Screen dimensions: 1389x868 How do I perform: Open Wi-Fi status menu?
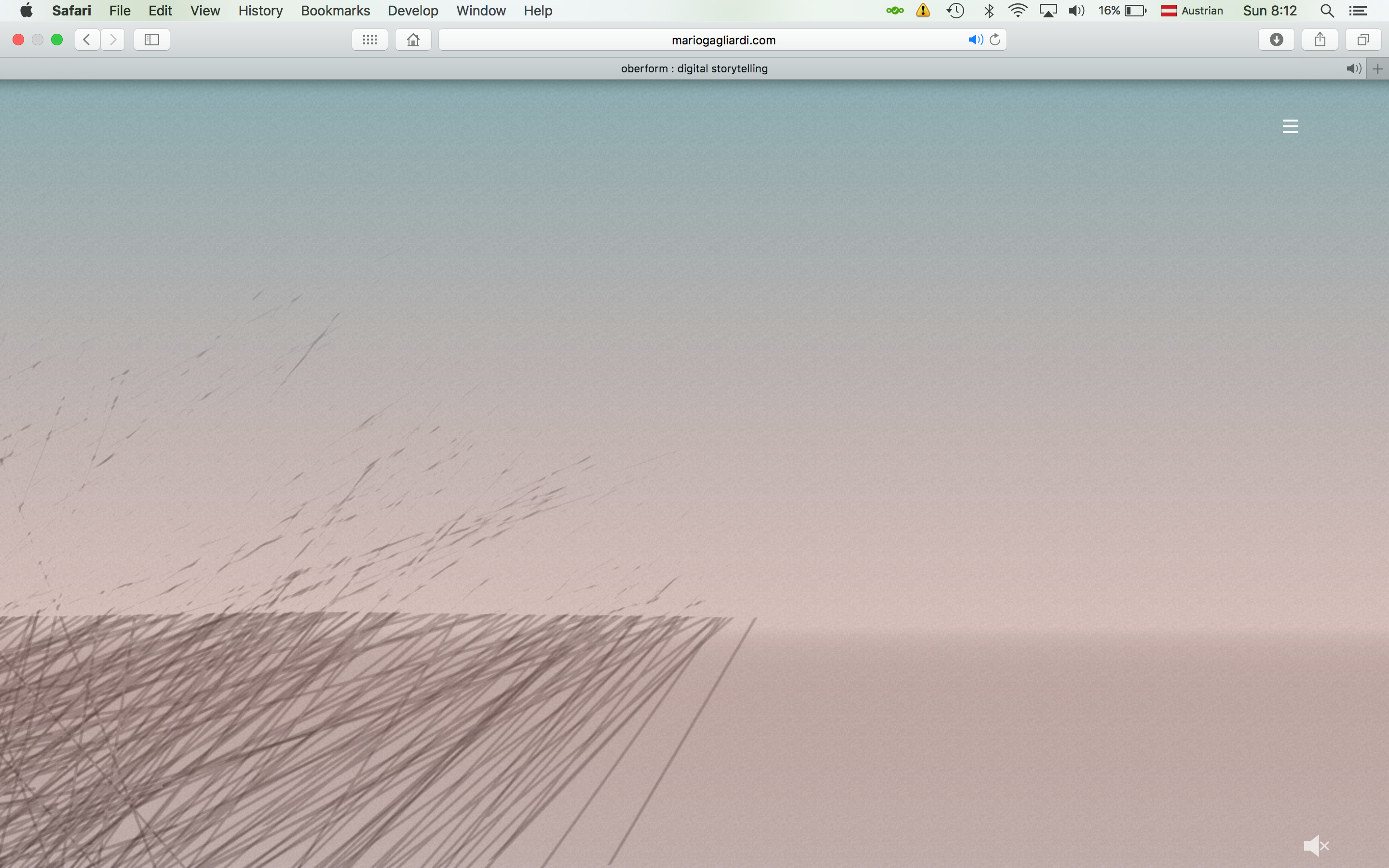1018,10
